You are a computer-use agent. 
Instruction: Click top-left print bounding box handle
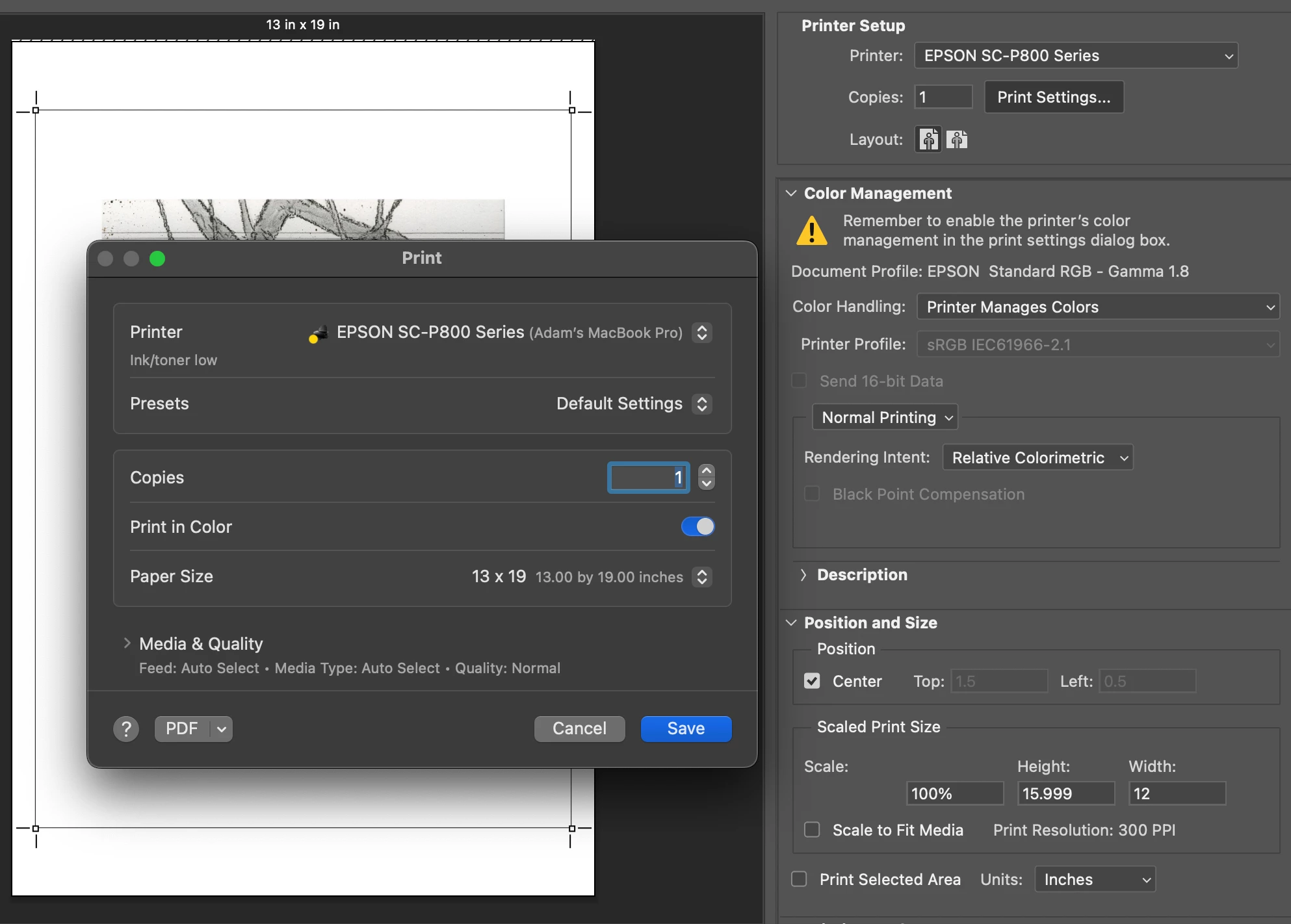[36, 110]
